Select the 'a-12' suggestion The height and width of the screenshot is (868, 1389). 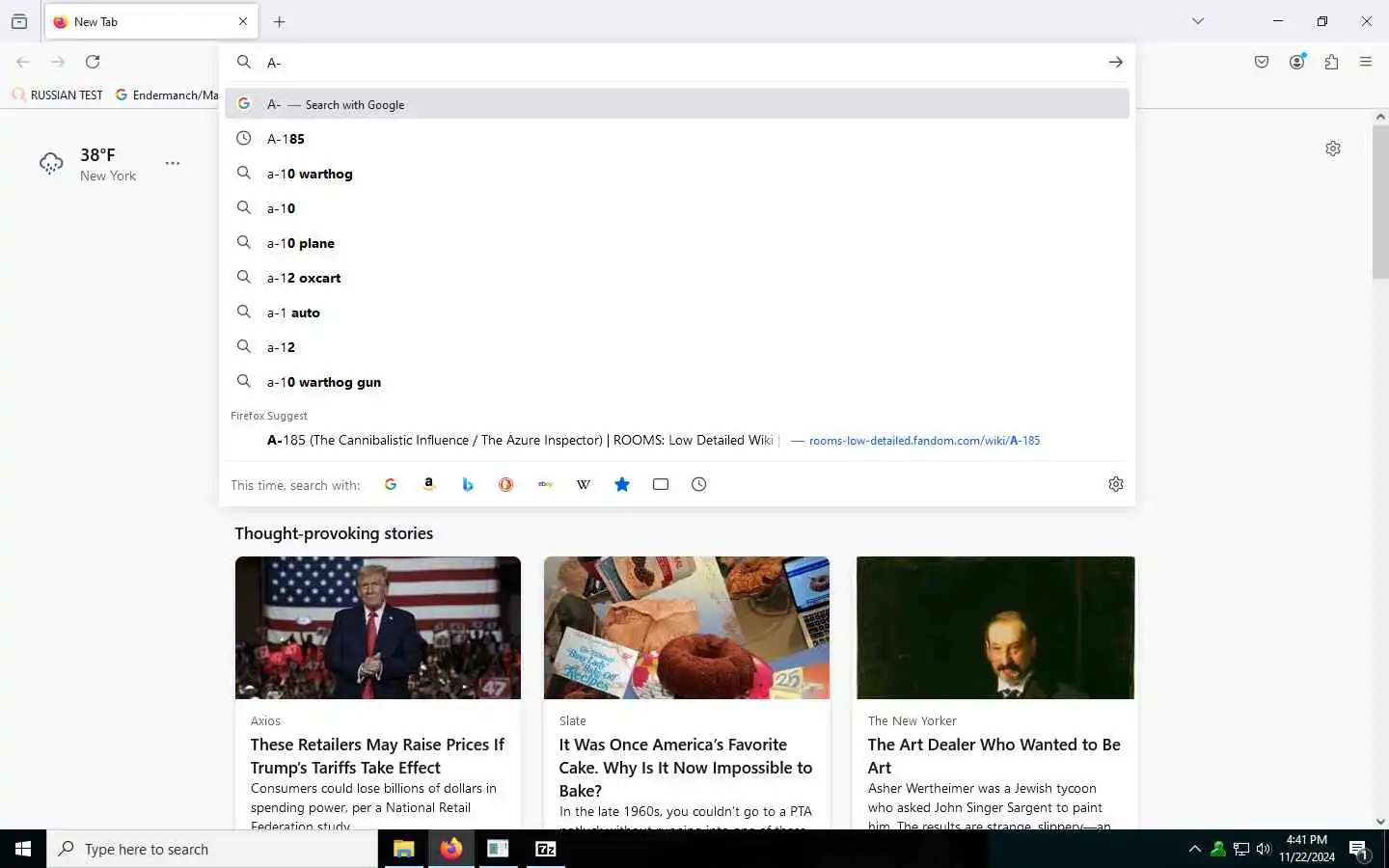point(677,347)
